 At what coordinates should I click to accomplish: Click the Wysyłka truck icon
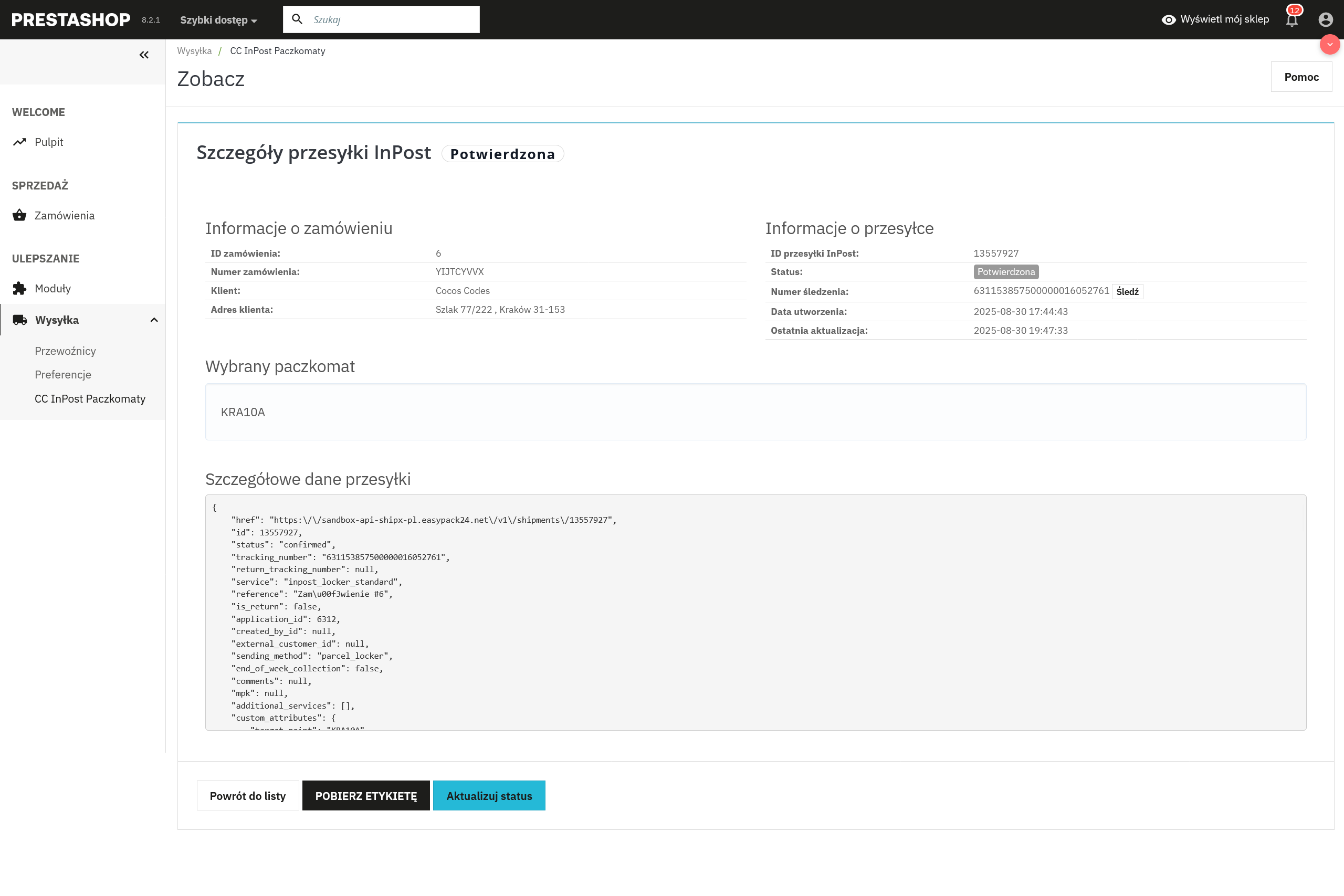coord(20,320)
